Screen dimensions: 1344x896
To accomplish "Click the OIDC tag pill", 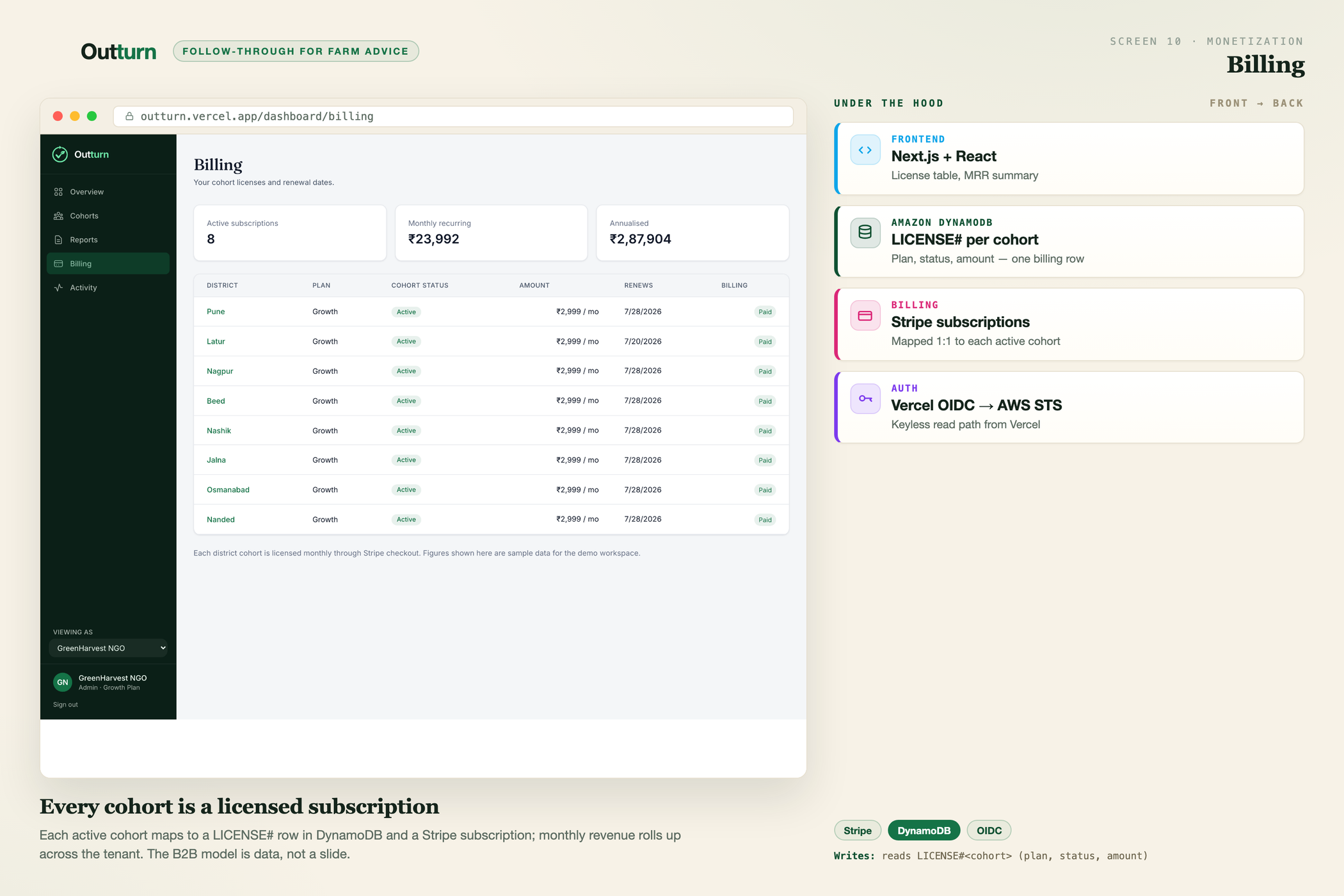I will pyautogui.click(x=989, y=831).
